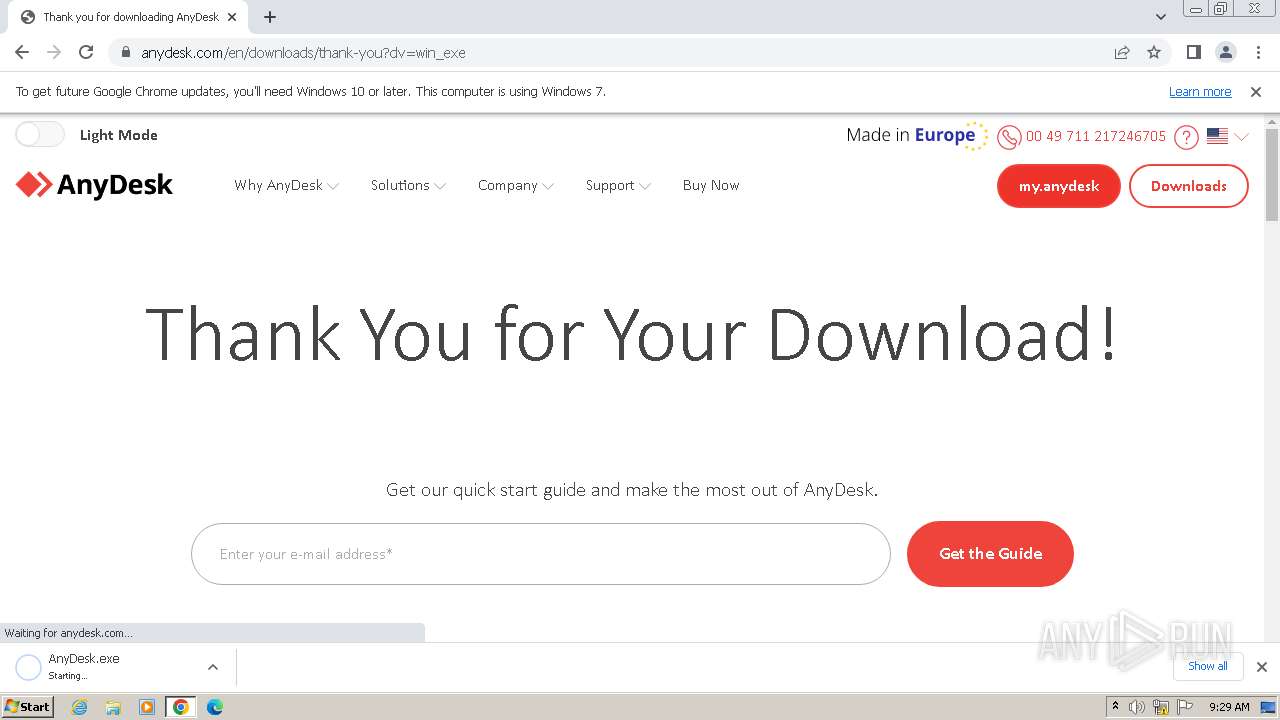
Task: Open the Chrome profile avatar
Action: (x=1226, y=52)
